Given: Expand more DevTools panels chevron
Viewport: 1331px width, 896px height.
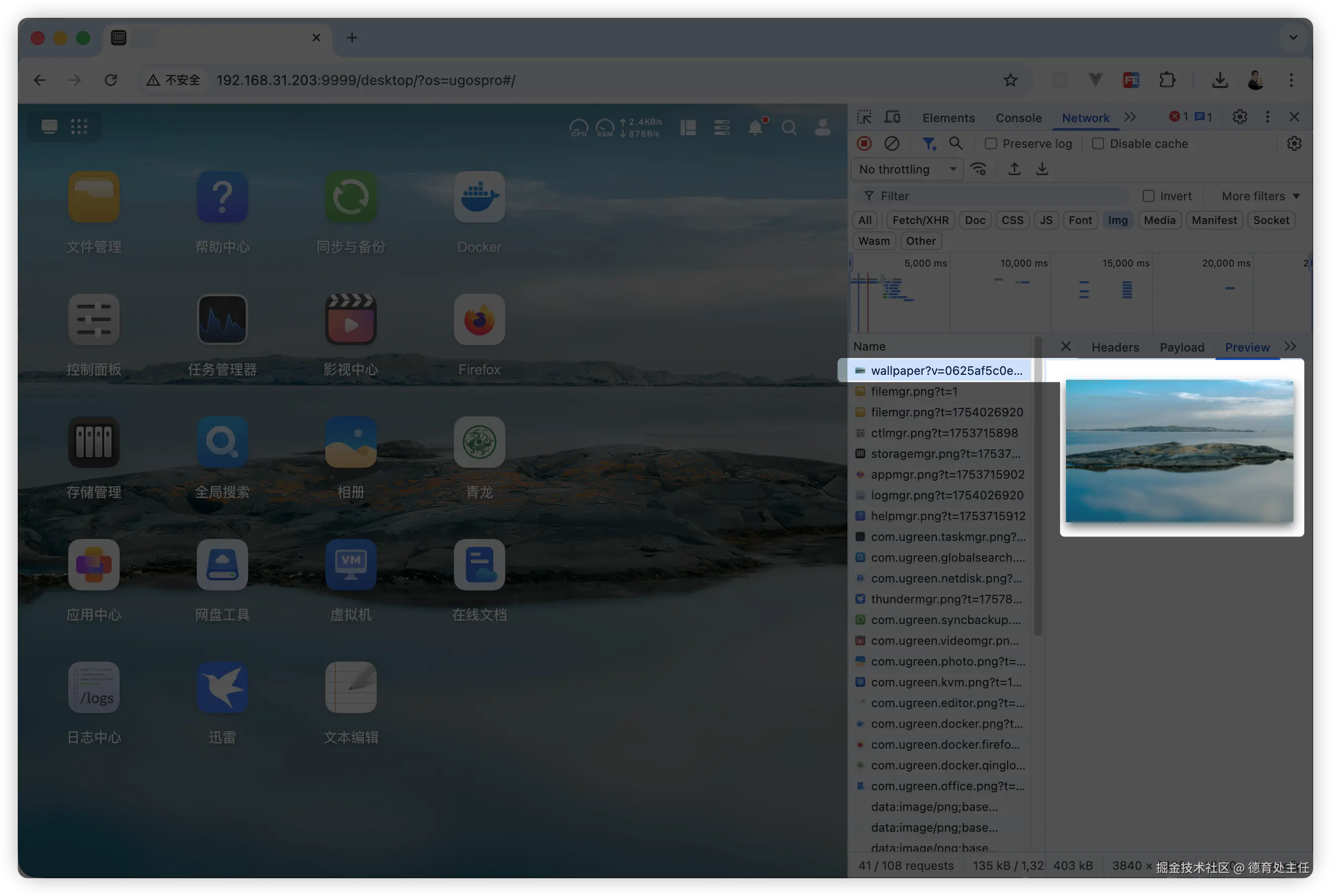Looking at the screenshot, I should point(1130,117).
